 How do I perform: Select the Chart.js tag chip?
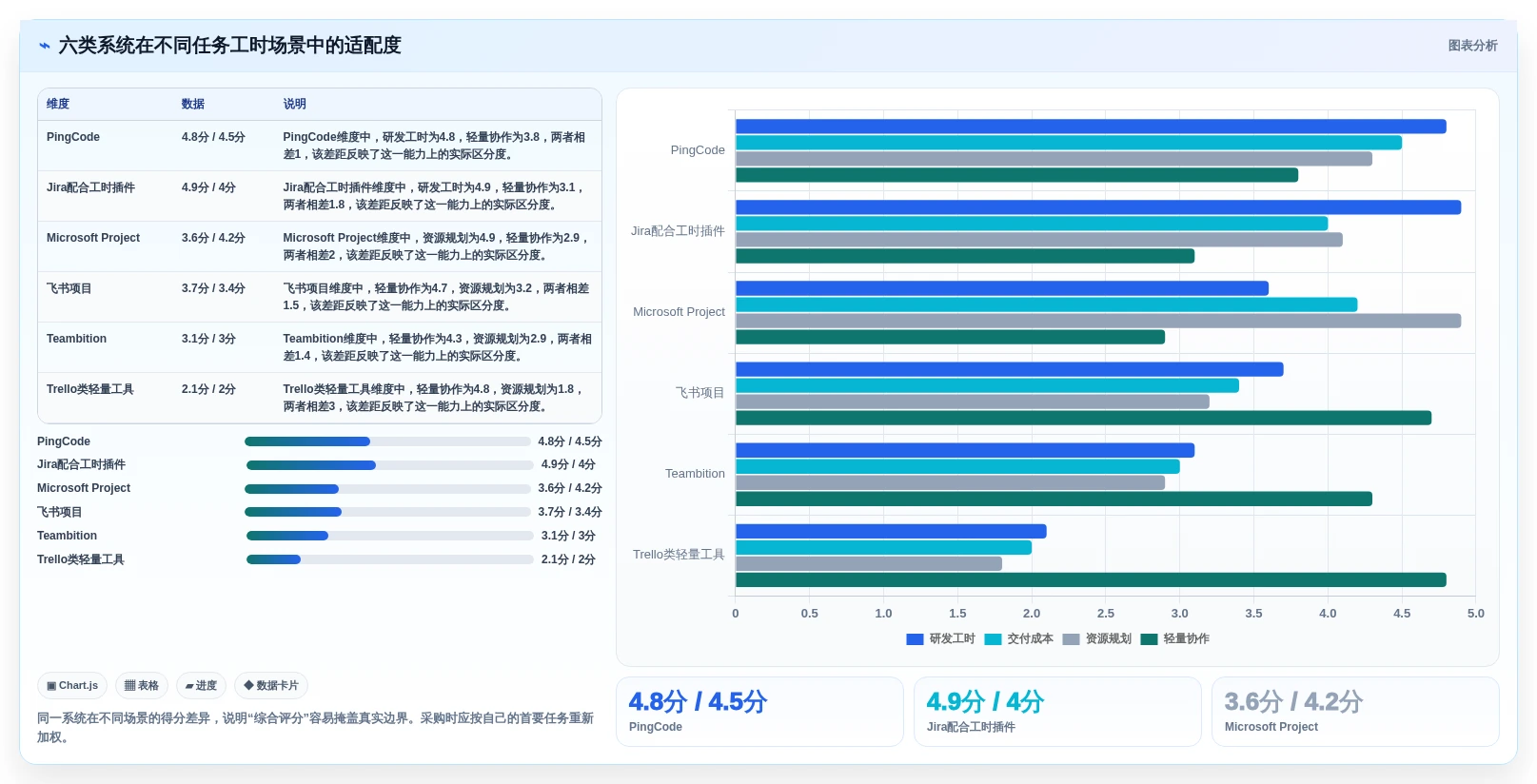pos(72,685)
